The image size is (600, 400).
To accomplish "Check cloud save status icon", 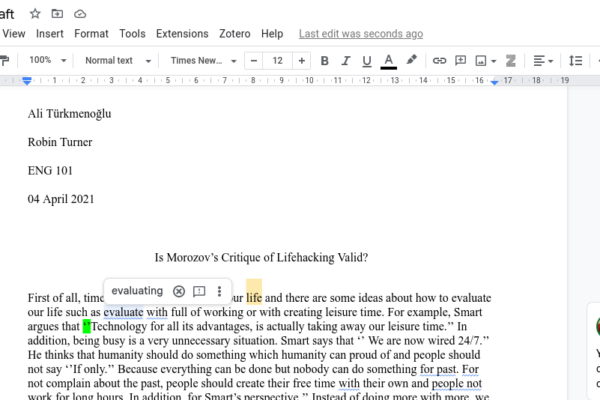I will click(x=80, y=13).
